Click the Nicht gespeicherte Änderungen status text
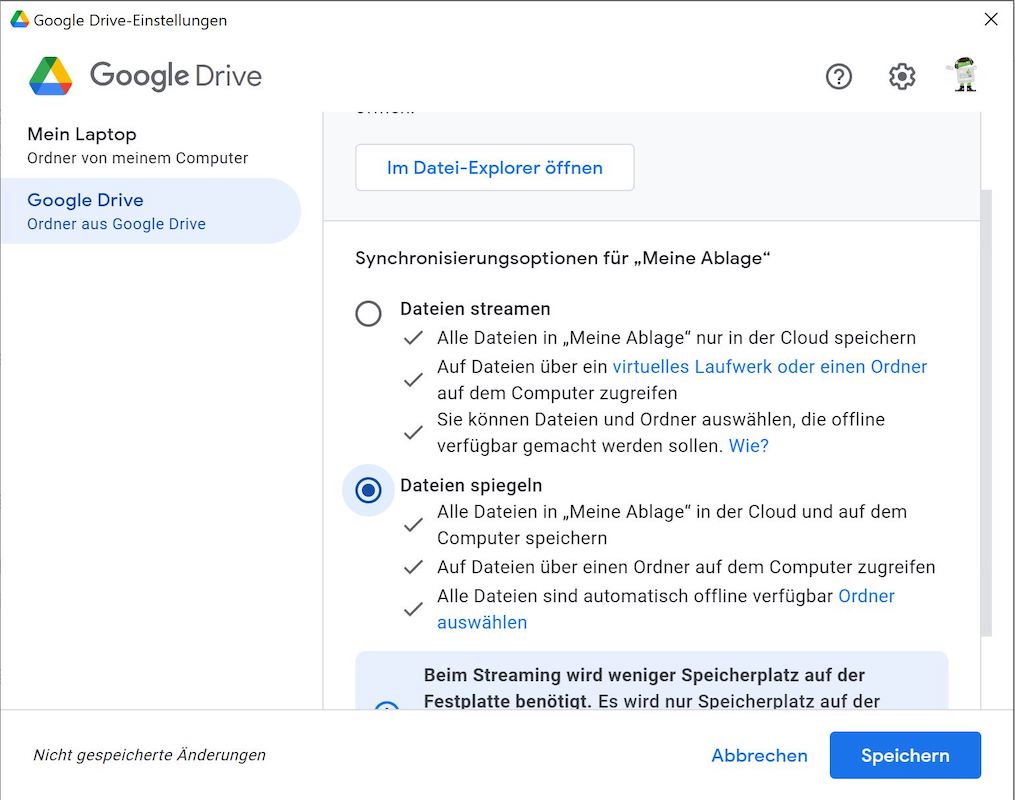 [x=150, y=755]
